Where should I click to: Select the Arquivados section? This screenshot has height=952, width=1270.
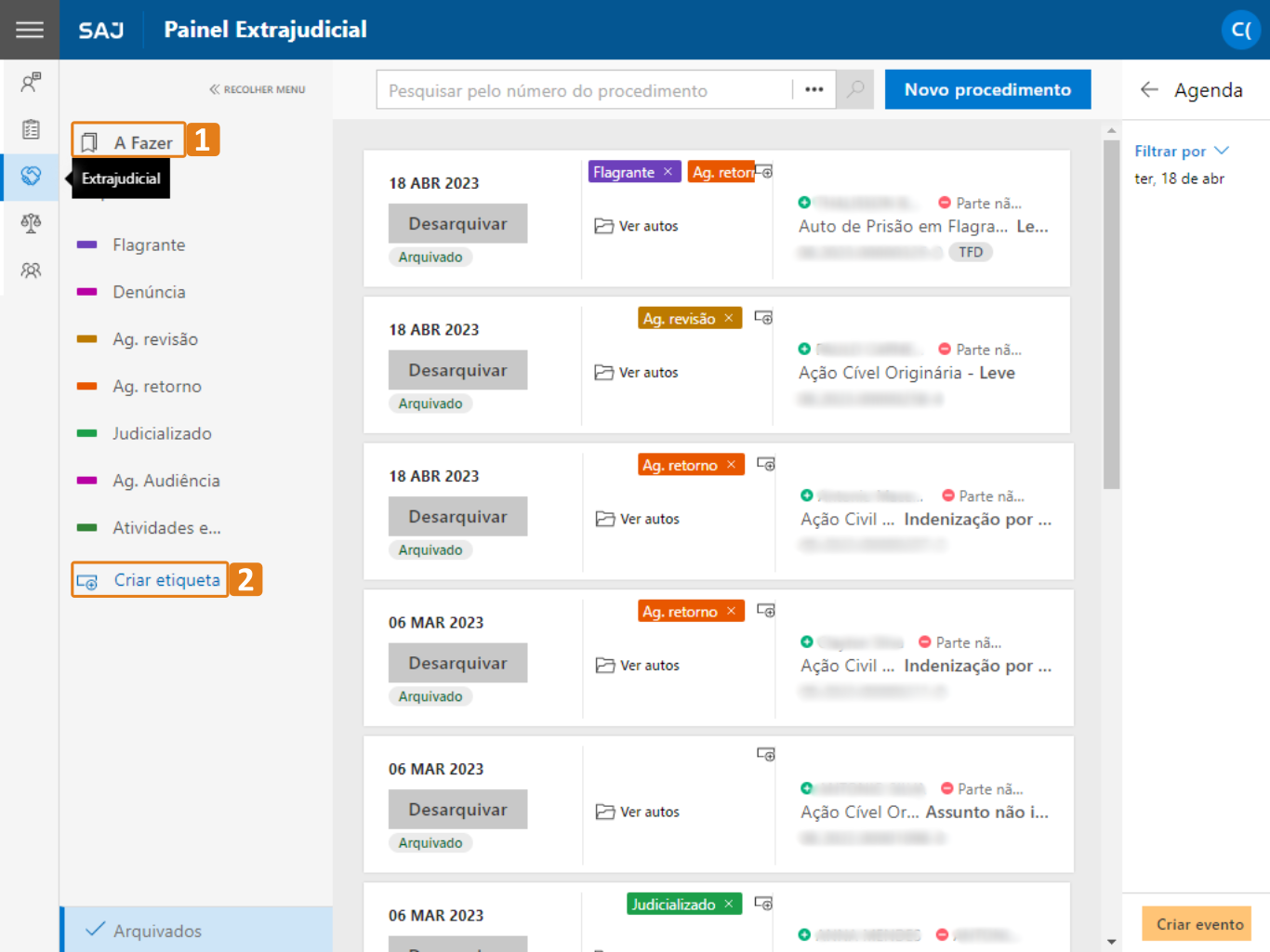[x=197, y=930]
